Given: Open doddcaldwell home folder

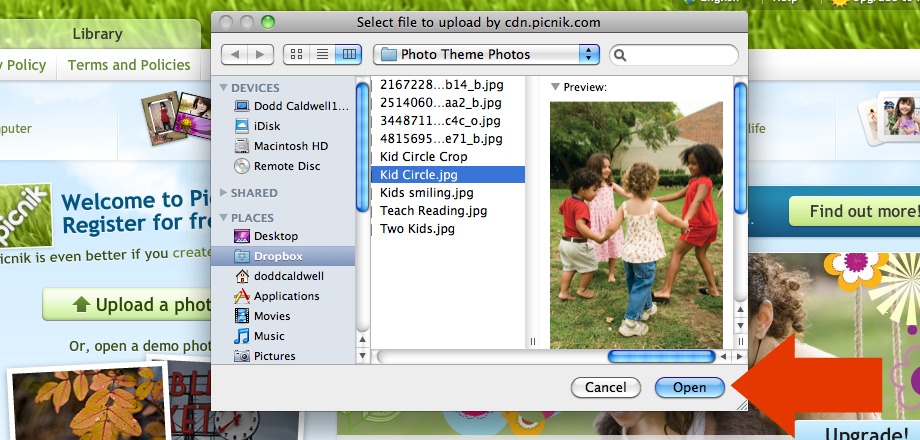Looking at the screenshot, I should (279, 276).
